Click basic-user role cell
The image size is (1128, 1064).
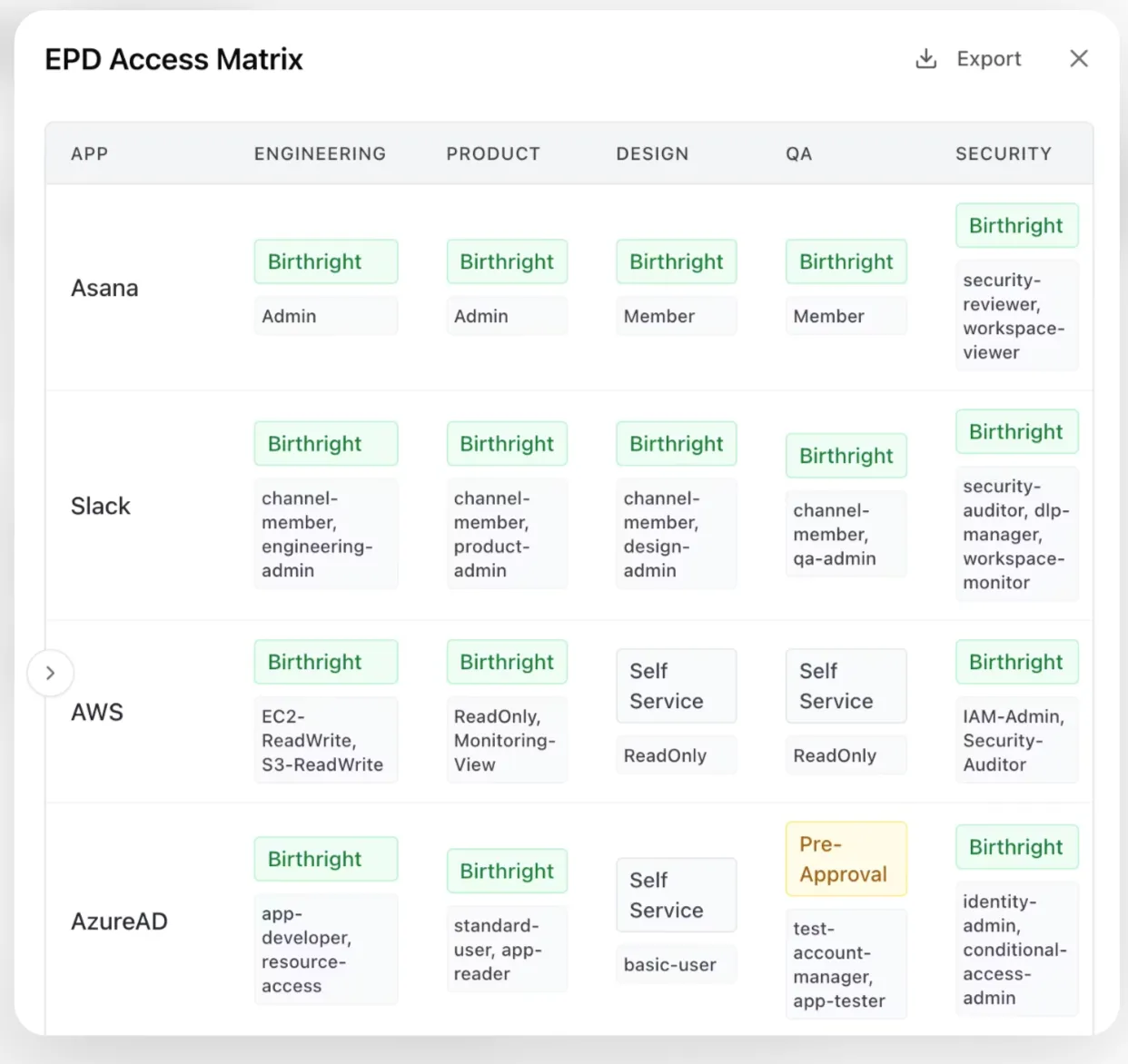coord(677,965)
